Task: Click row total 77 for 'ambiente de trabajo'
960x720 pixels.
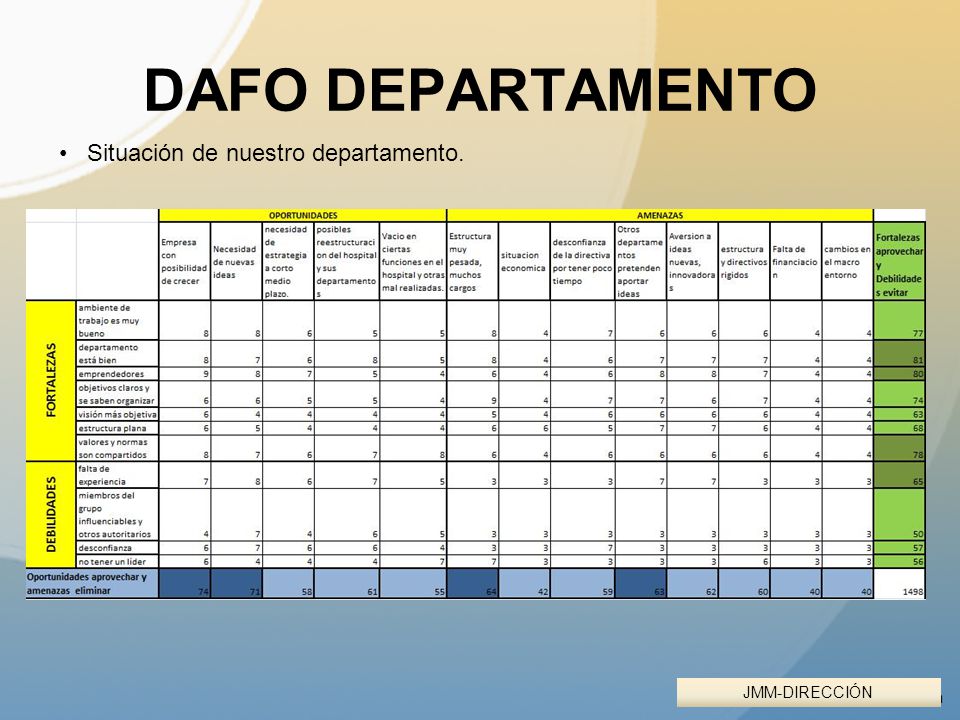Action: [x=899, y=320]
